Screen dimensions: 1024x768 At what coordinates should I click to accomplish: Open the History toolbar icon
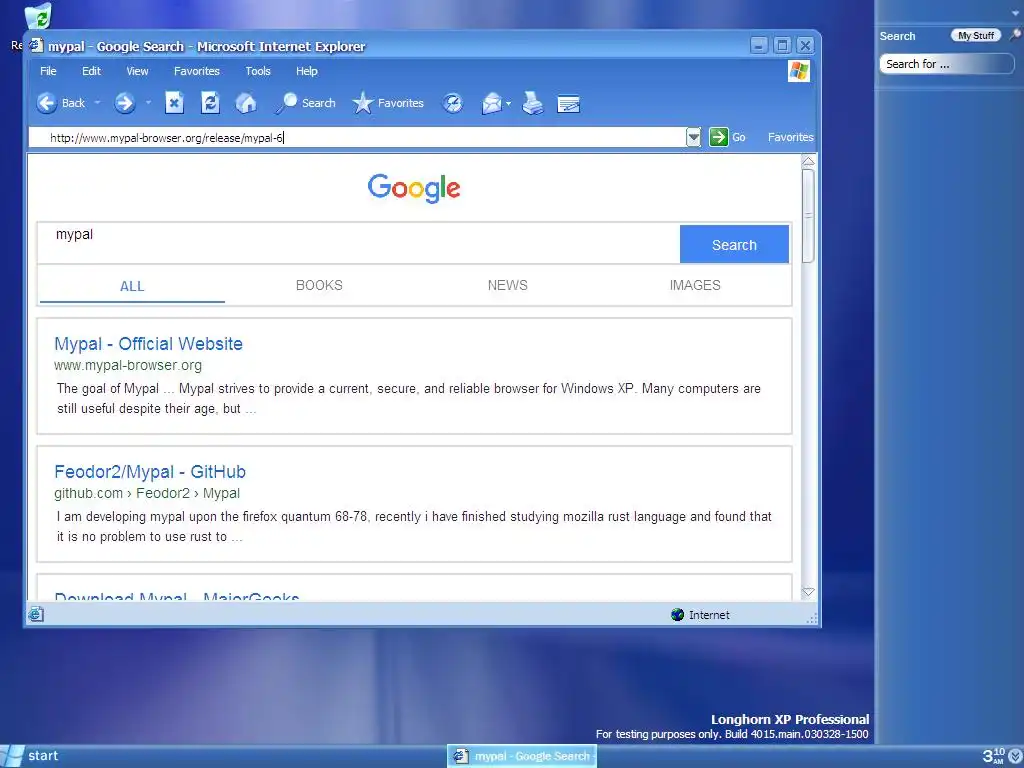(x=453, y=103)
